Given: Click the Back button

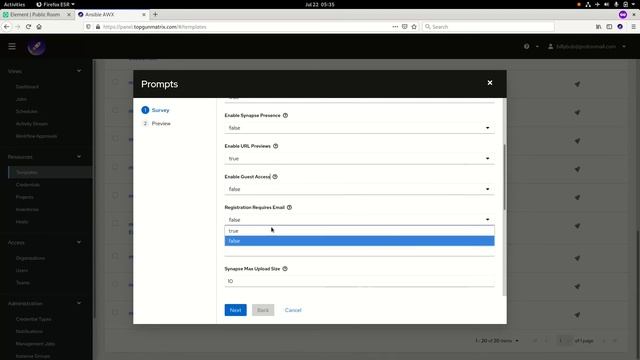Looking at the screenshot, I should coord(263,310).
